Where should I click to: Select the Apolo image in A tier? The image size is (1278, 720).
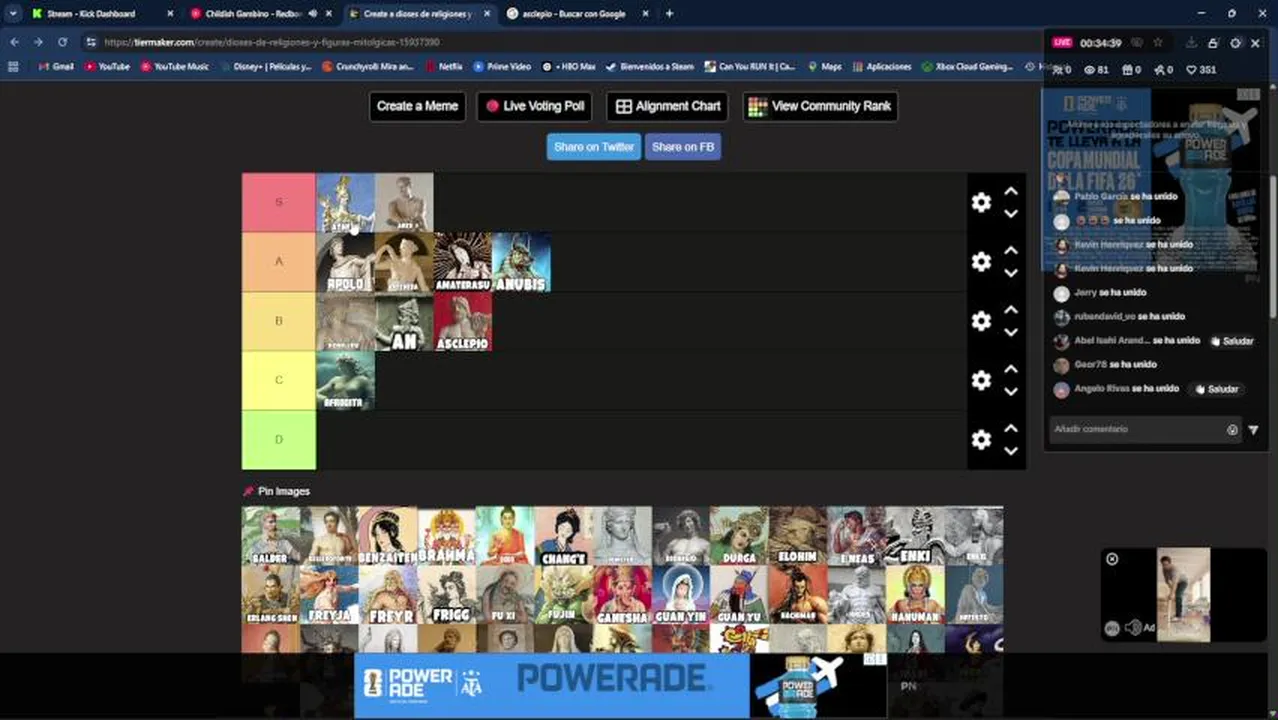[346, 262]
